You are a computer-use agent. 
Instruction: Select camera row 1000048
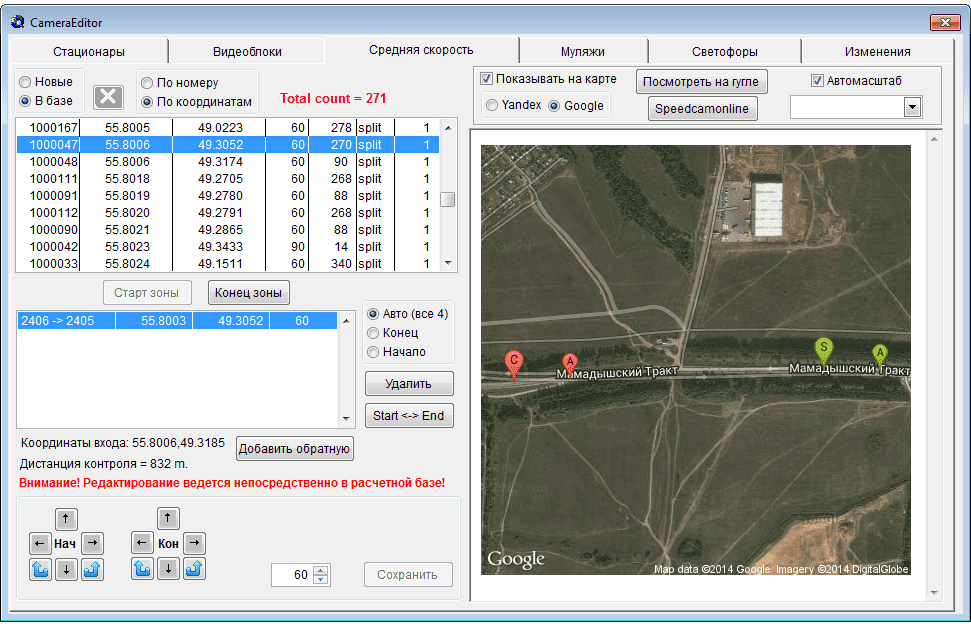[x=228, y=162]
